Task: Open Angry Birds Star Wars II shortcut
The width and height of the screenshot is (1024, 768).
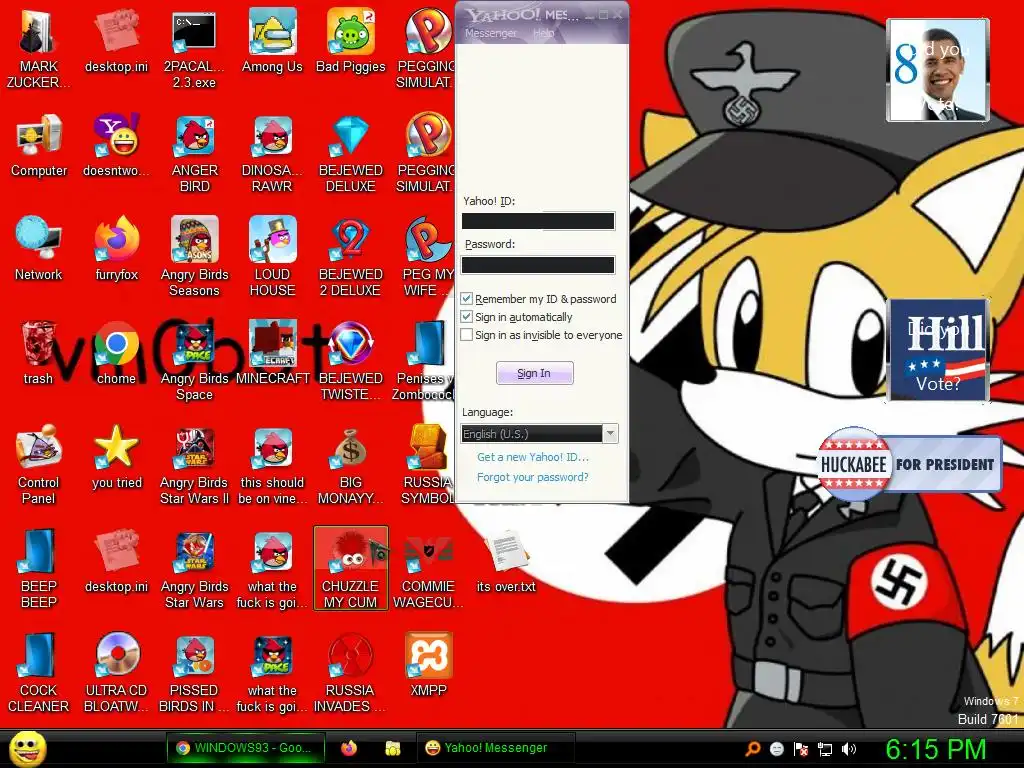Action: click(195, 465)
